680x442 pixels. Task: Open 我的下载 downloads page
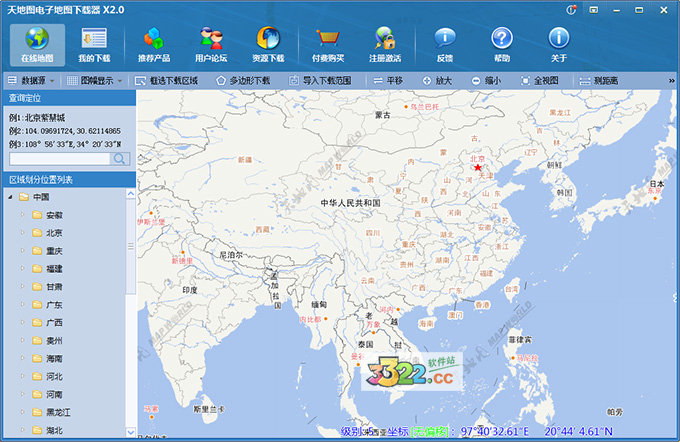tap(94, 45)
